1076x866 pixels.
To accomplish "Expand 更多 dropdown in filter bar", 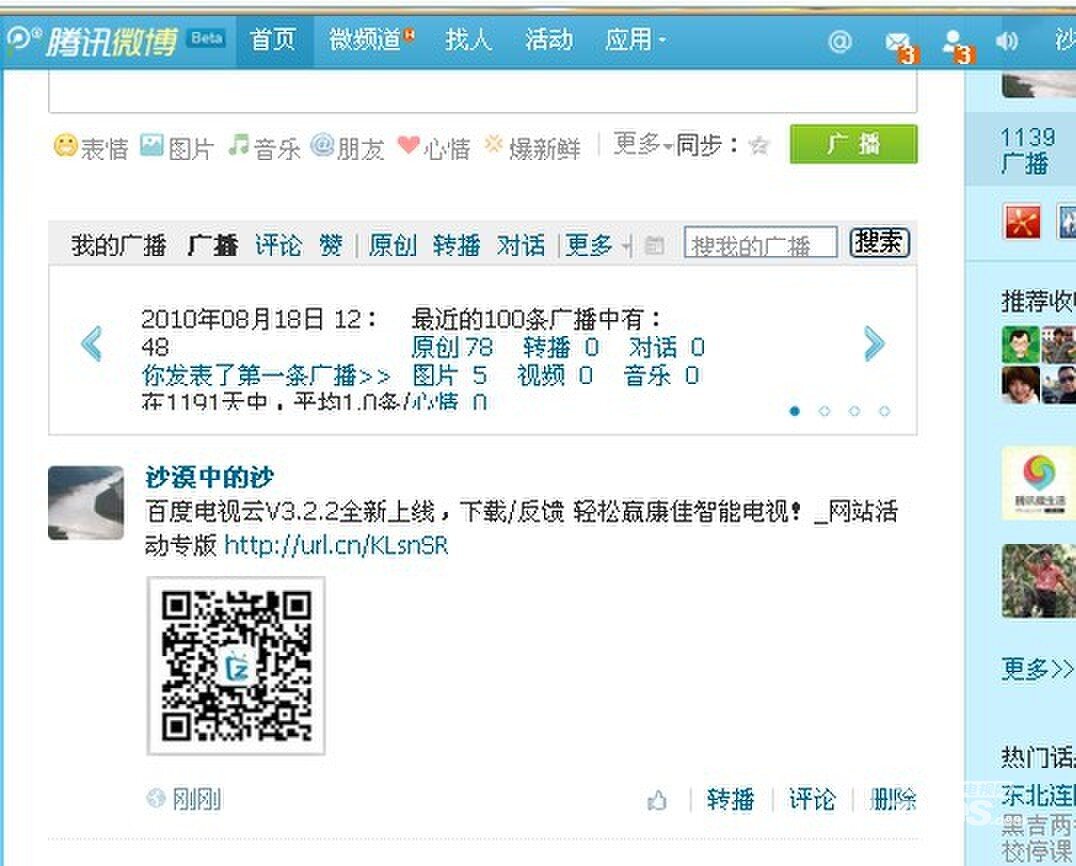I will coord(598,245).
